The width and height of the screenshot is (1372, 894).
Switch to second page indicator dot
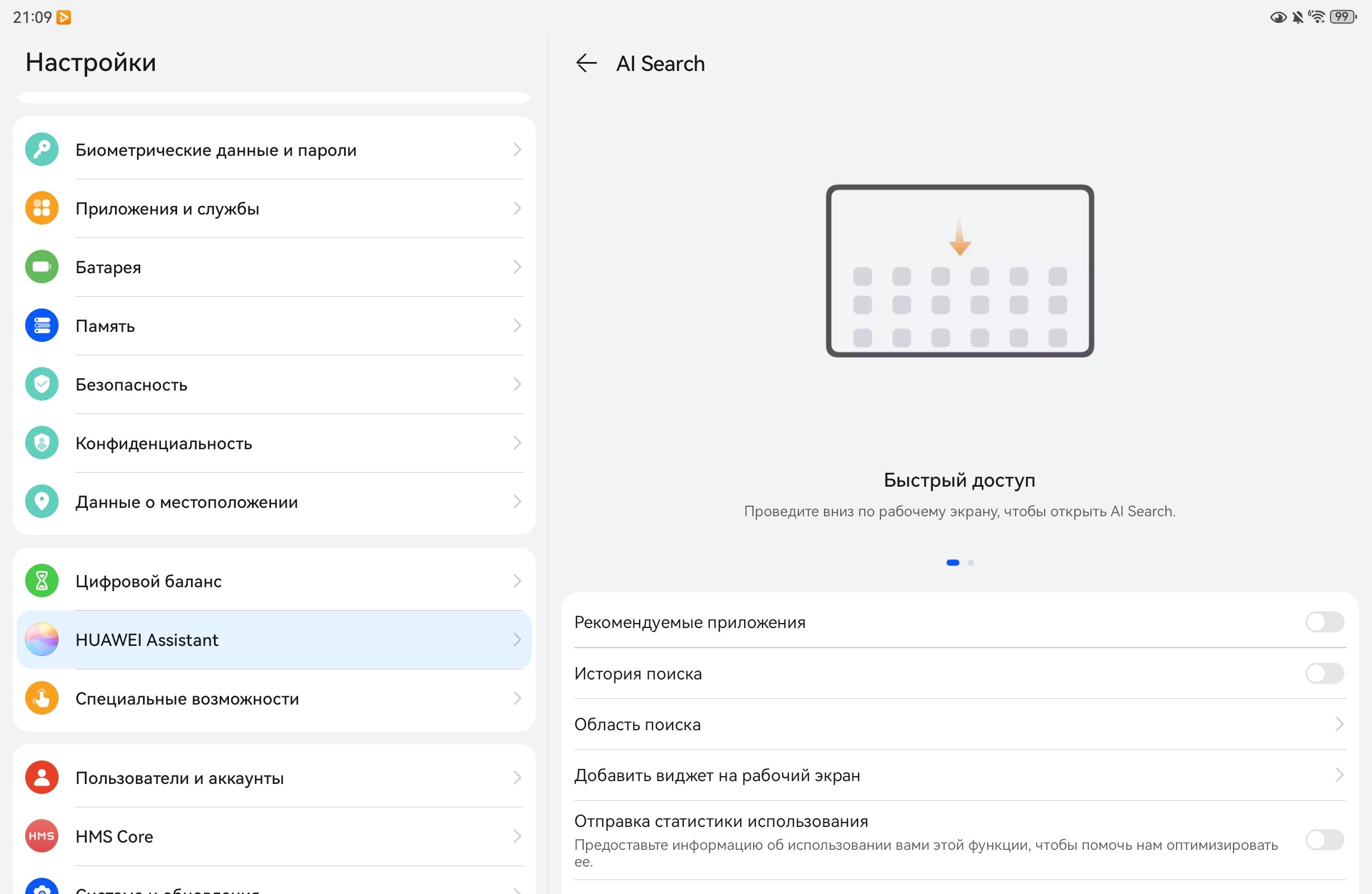coord(971,562)
